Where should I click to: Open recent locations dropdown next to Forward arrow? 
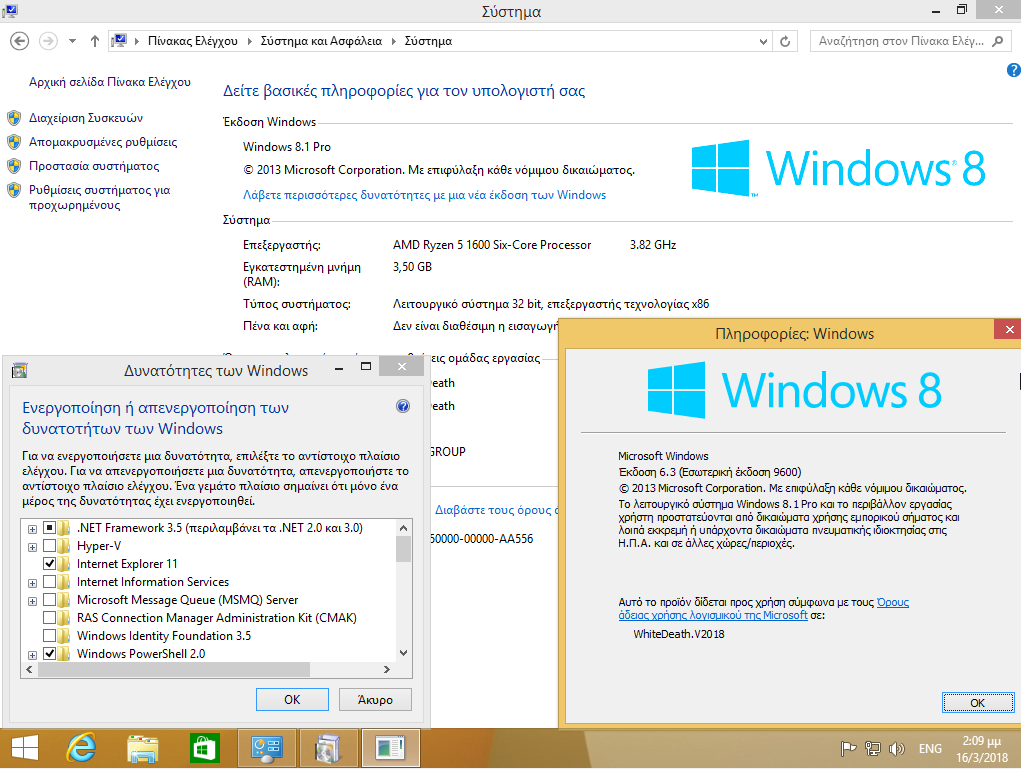click(x=72, y=41)
